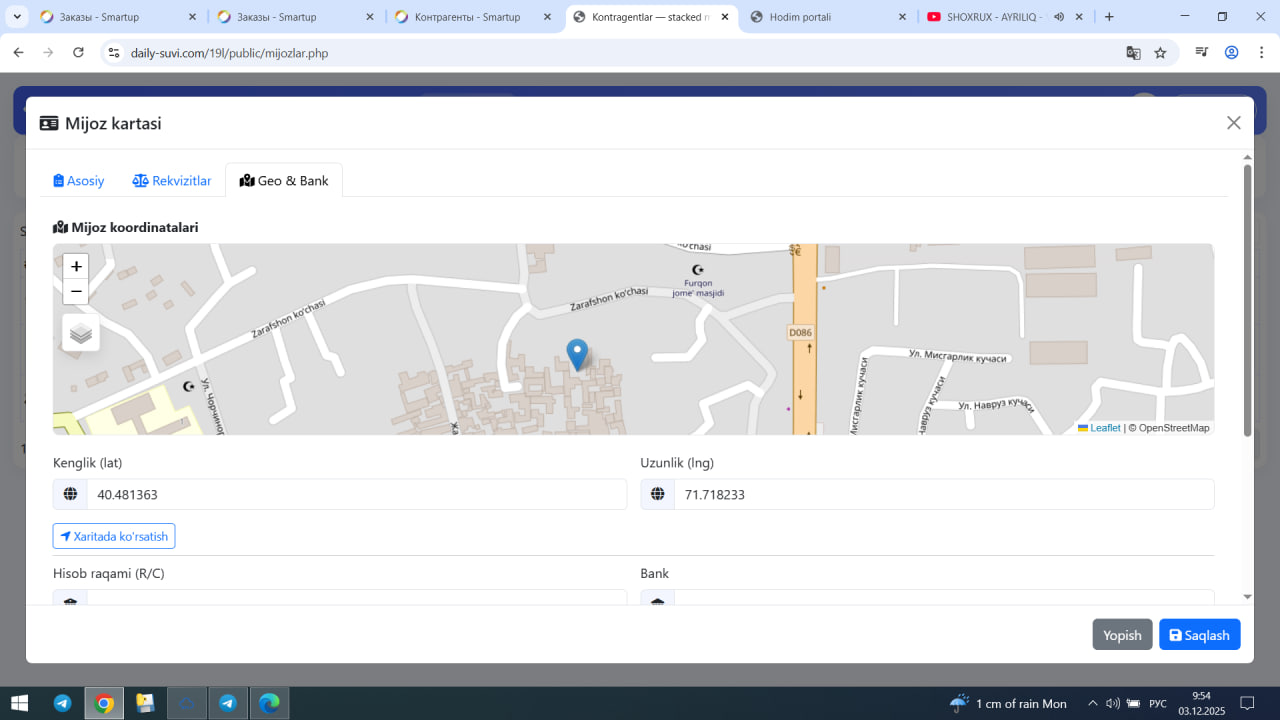Open the Google Translate page icon

coord(1133,52)
